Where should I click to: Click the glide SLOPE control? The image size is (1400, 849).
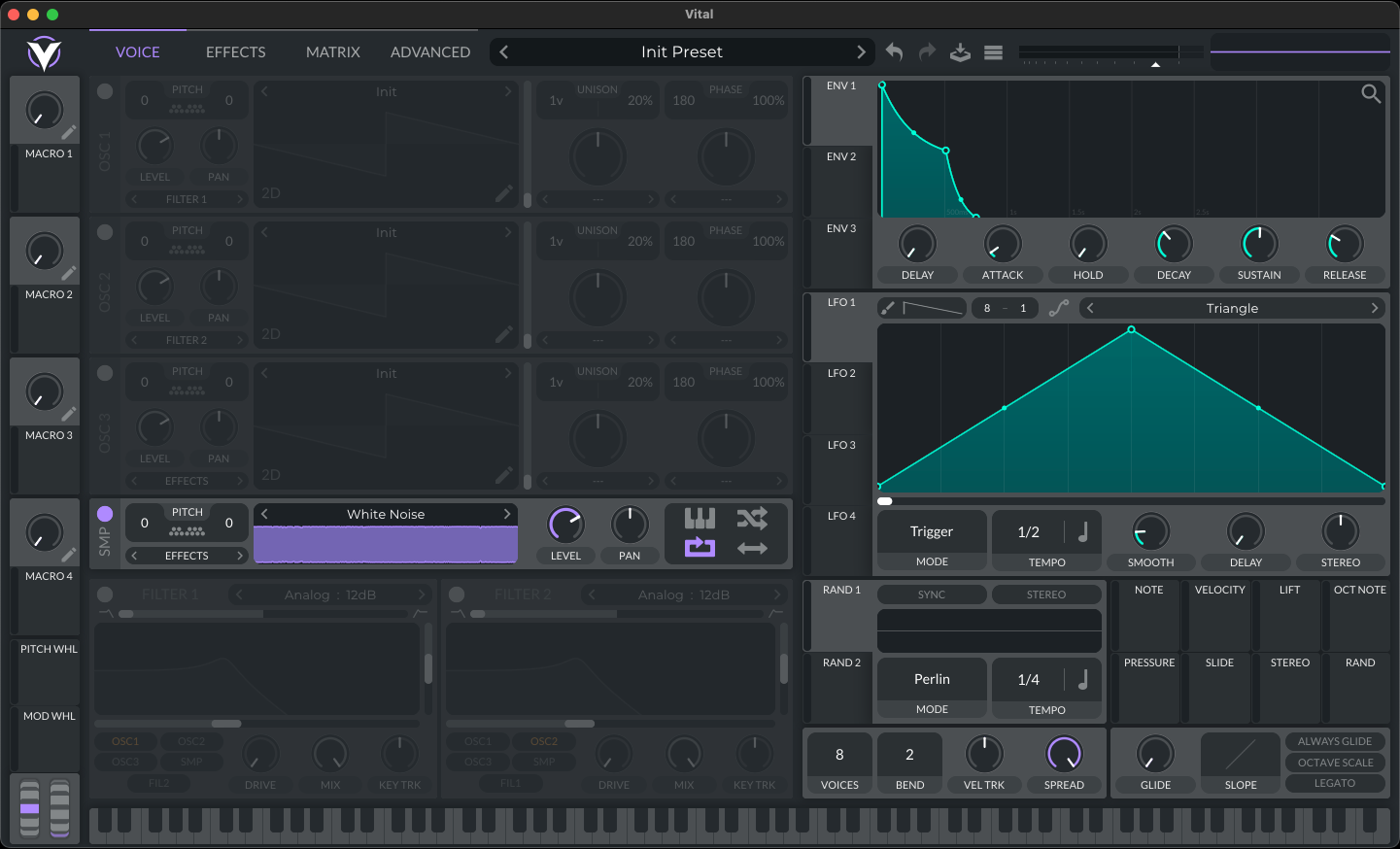[1241, 754]
